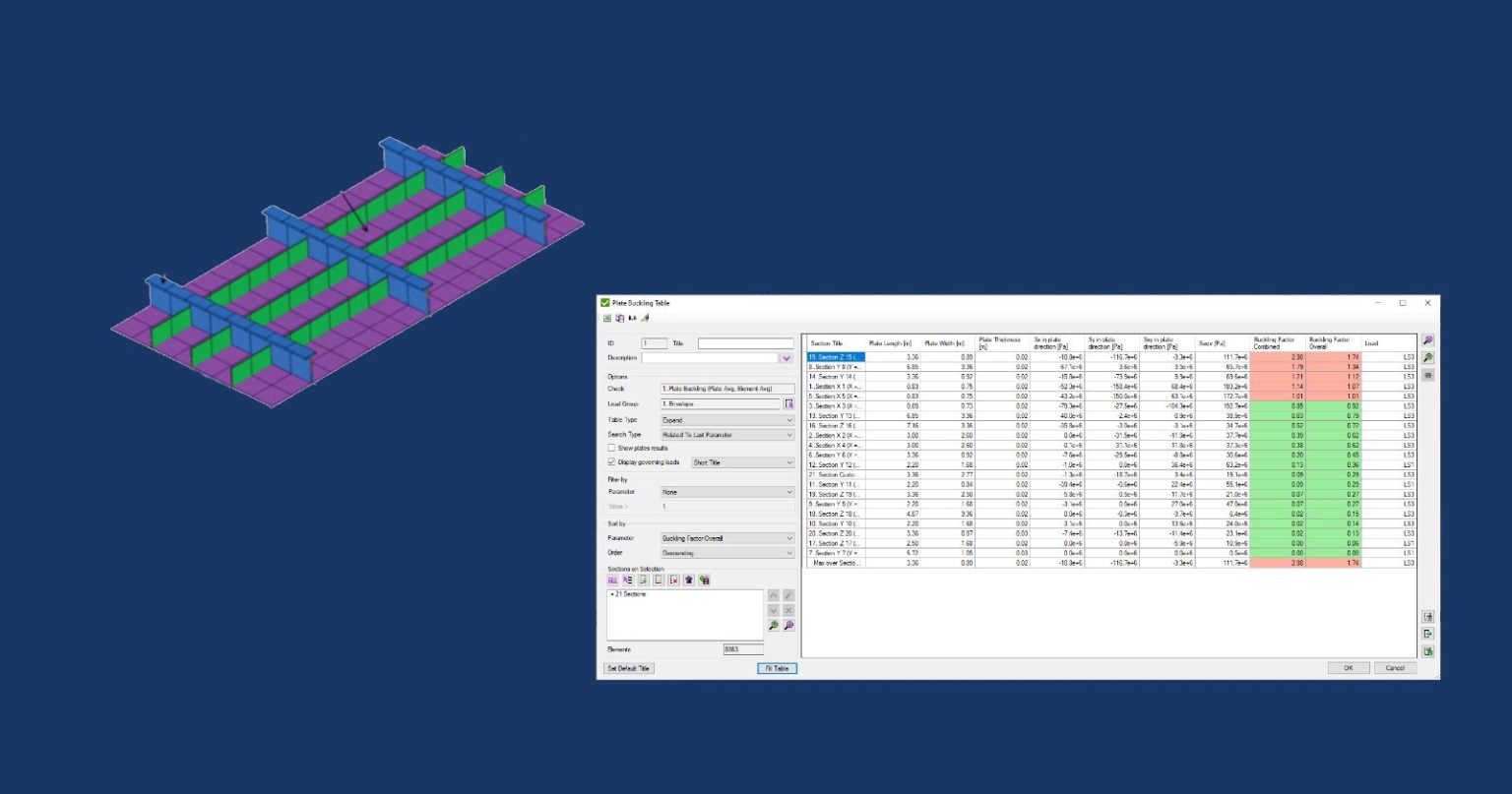Click the purple zoom-to-selection icon right of the table
1512x794 pixels.
(x=1429, y=337)
